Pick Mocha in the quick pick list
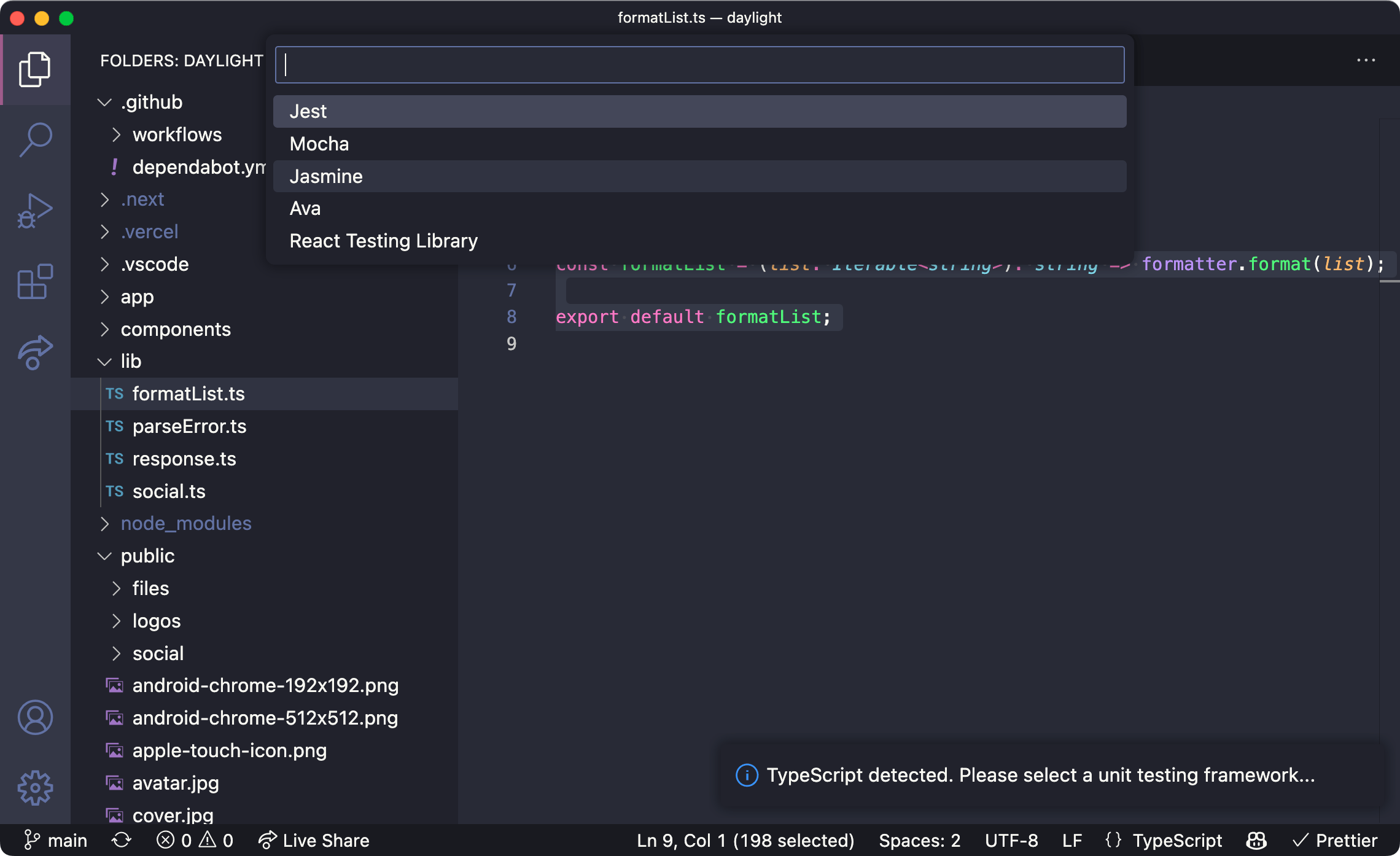 [x=699, y=144]
